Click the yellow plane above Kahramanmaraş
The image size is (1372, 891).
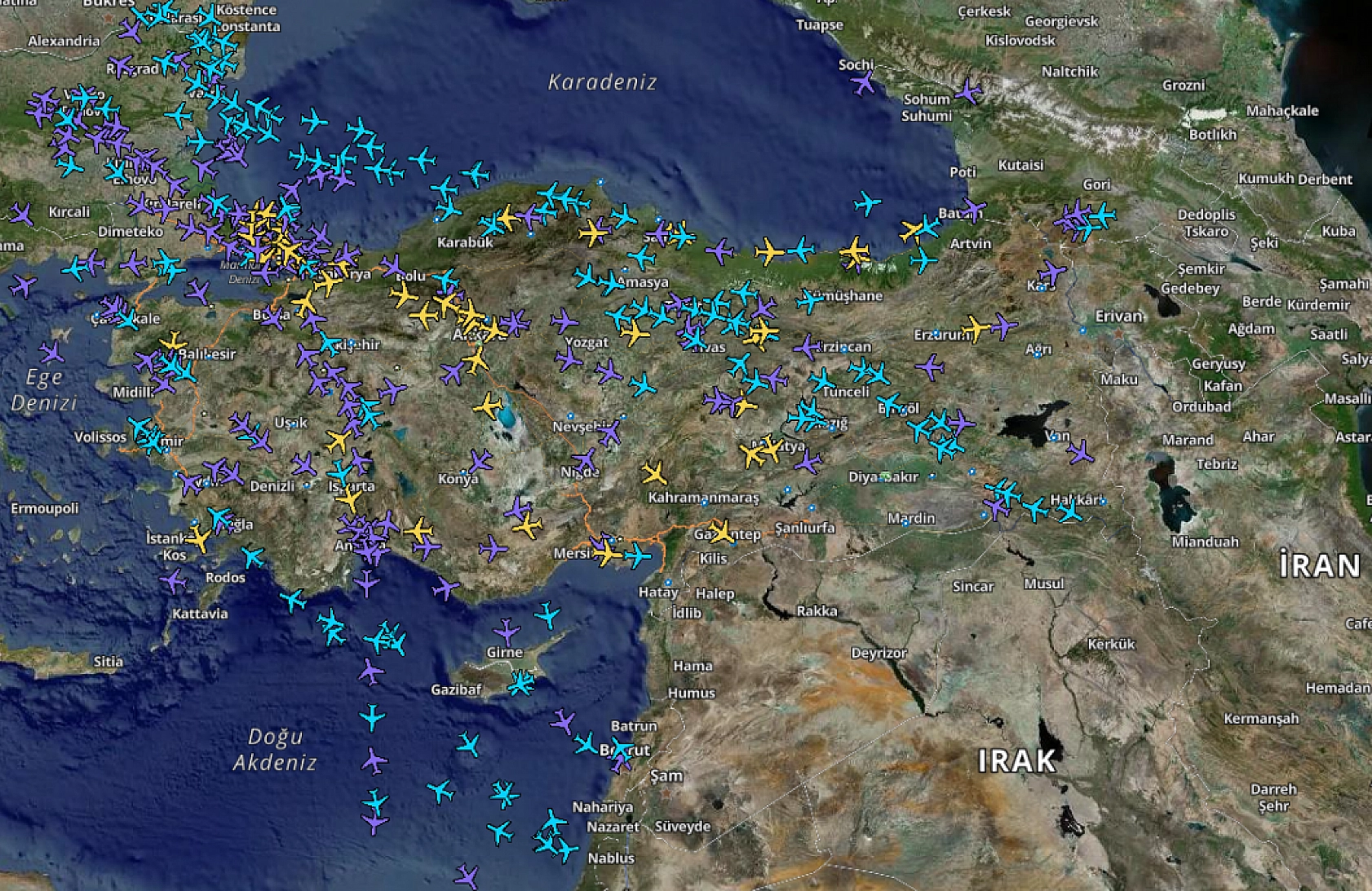653,473
